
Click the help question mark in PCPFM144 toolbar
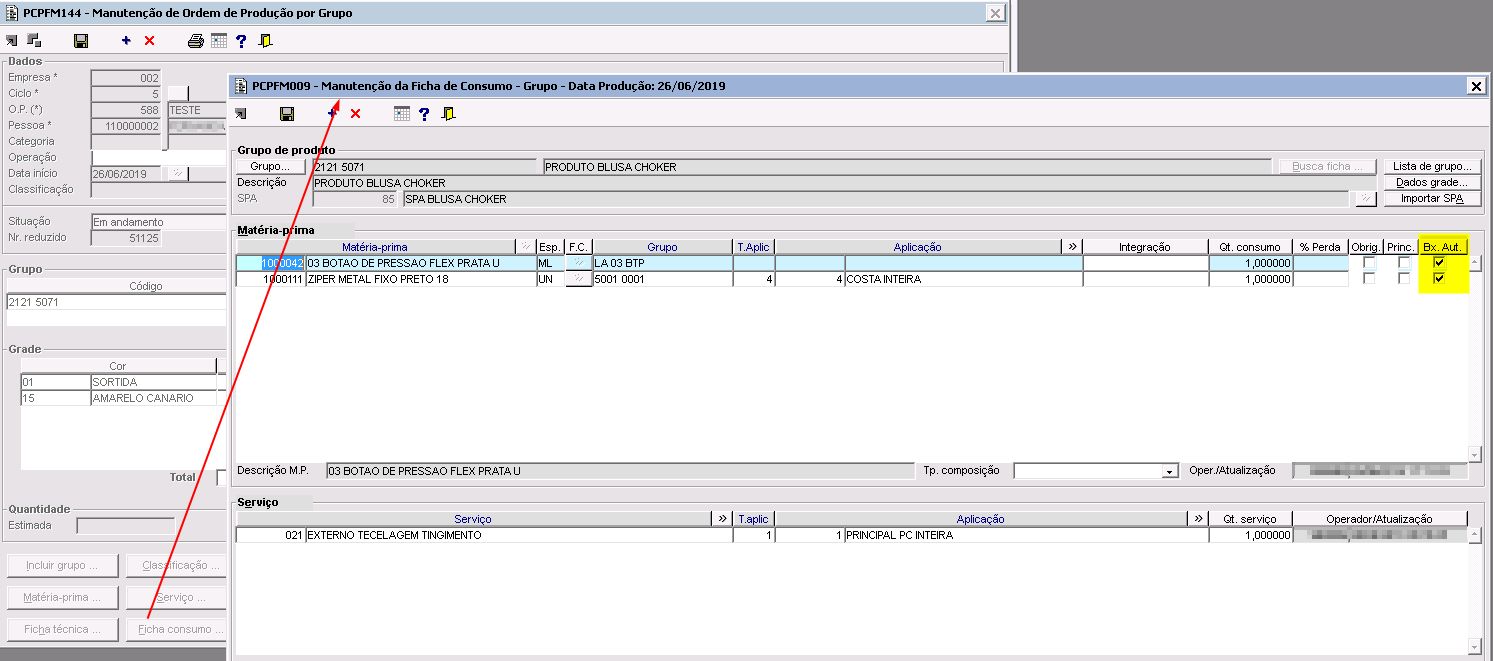(241, 41)
